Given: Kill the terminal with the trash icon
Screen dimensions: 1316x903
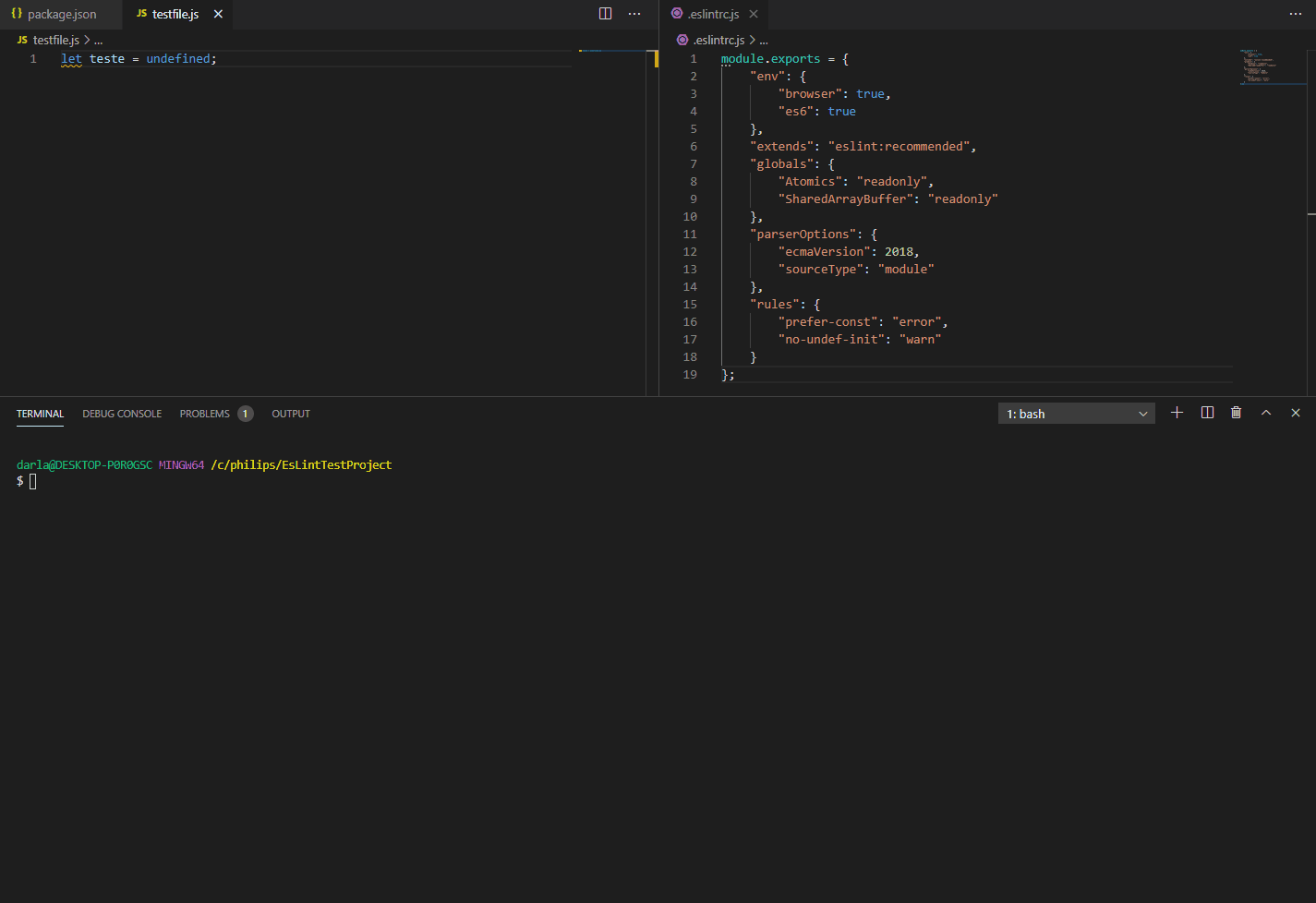Looking at the screenshot, I should pyautogui.click(x=1236, y=413).
